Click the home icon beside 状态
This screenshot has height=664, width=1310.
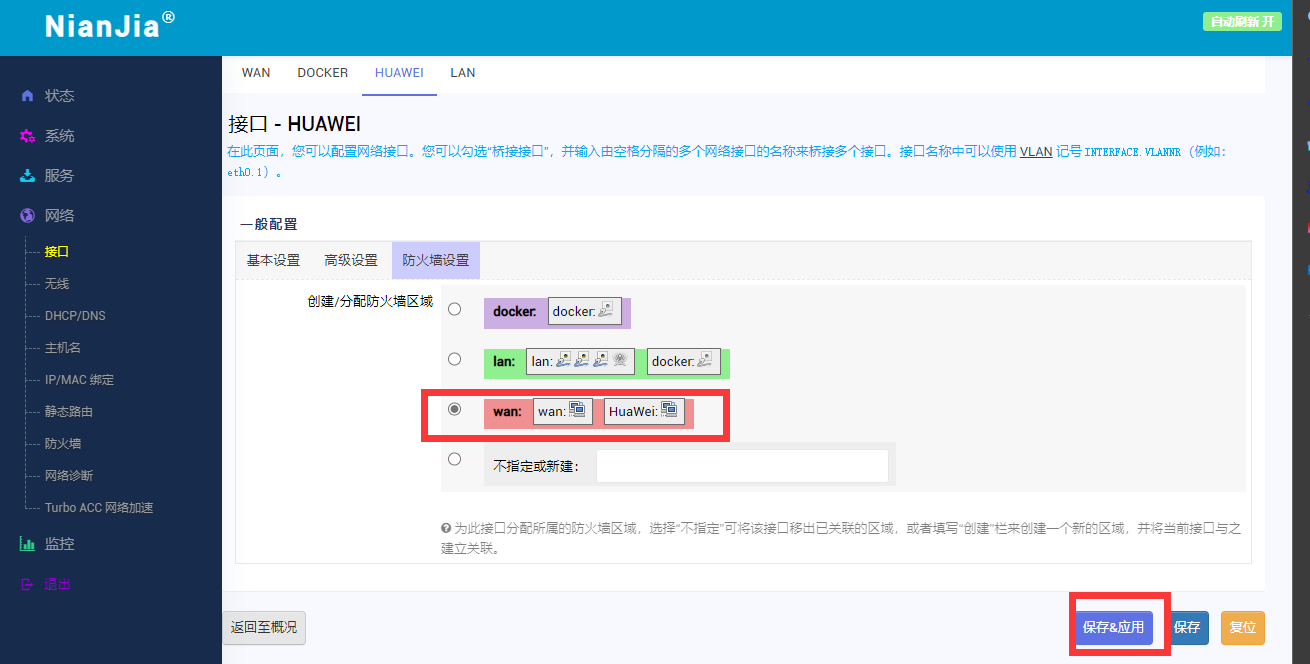point(27,96)
